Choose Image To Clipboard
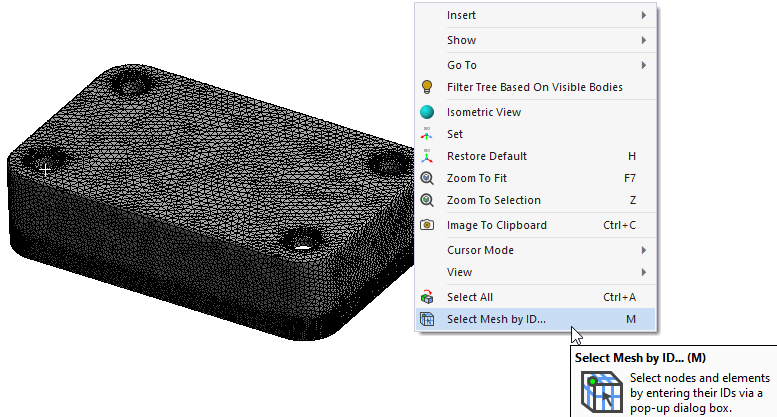This screenshot has height=417, width=777. [536, 225]
